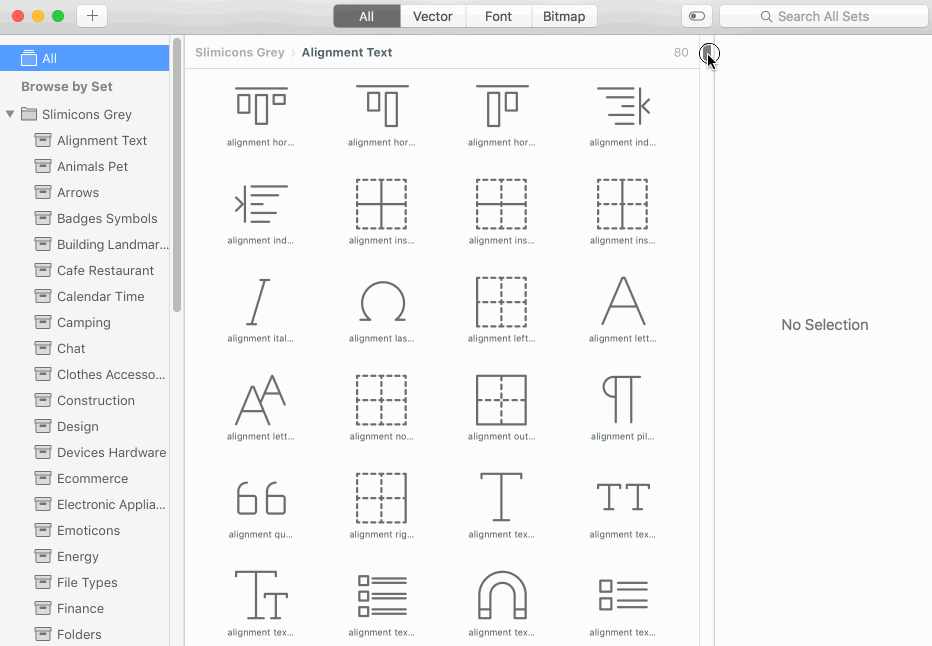Screen dimensions: 932x646
Task: Open the Emoticons category
Action: click(x=88, y=530)
